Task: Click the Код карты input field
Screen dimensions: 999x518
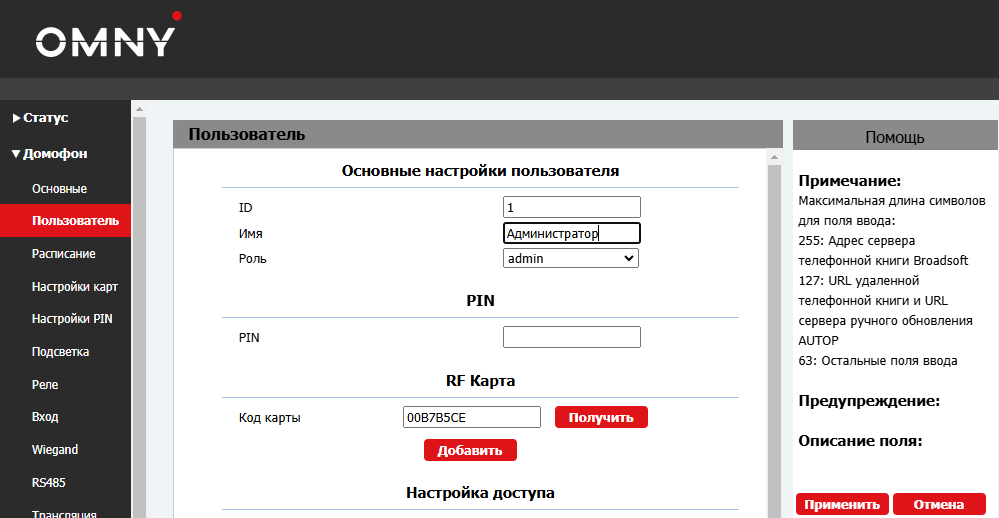Action: (x=470, y=417)
